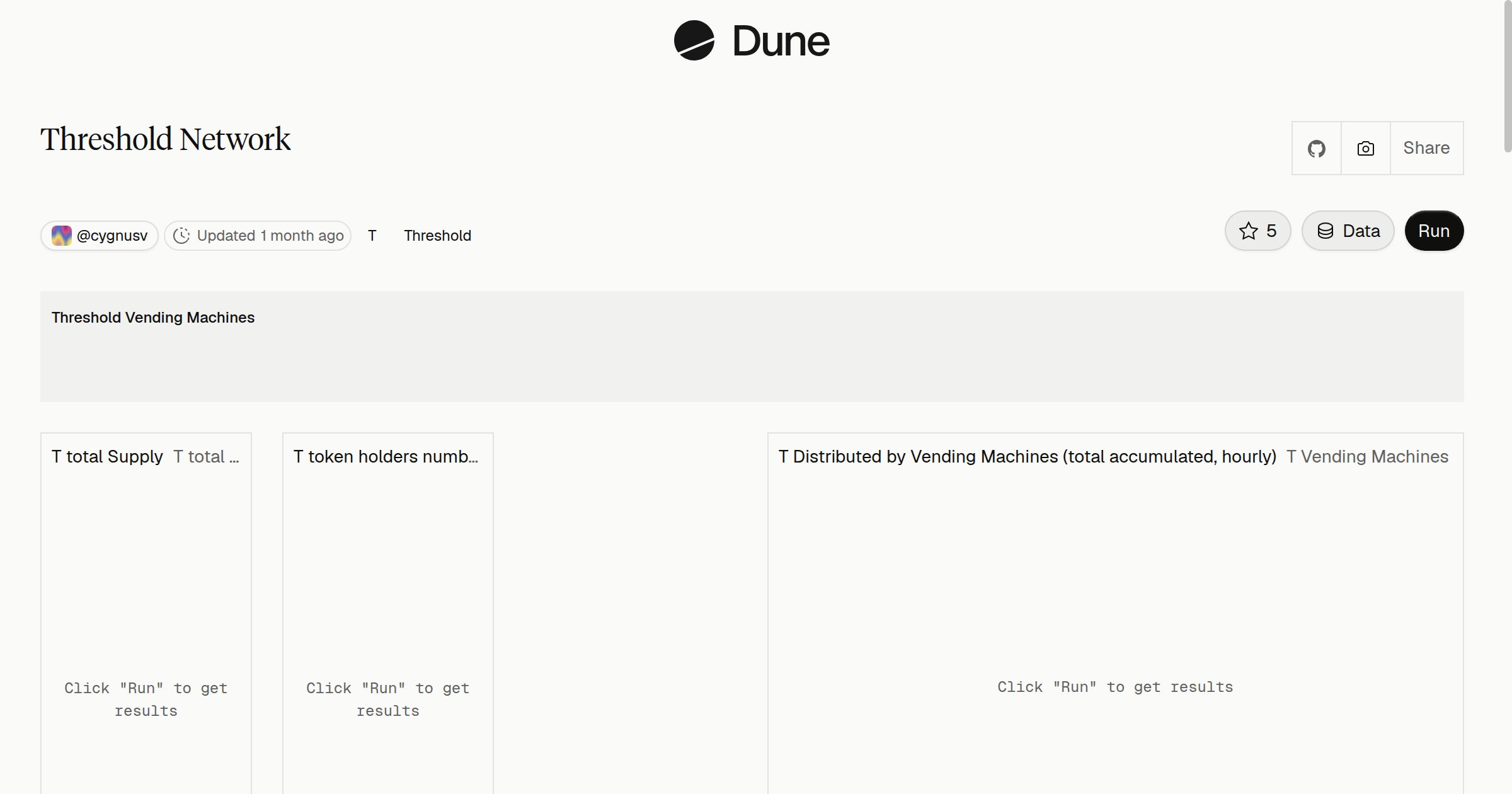Click 'Click Run to get results' in Vending Machines chart

tap(1115, 687)
